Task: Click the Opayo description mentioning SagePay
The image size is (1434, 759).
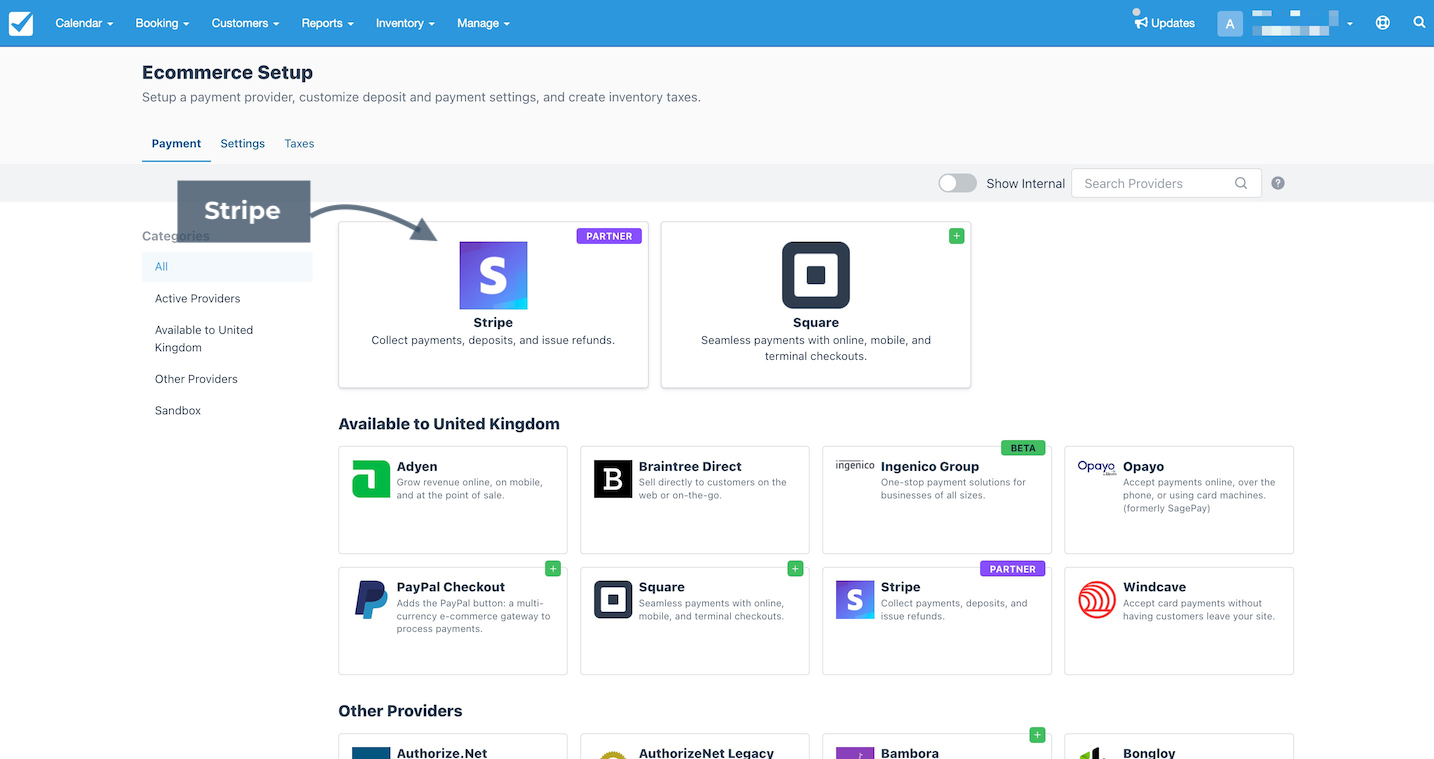Action: click(x=1199, y=495)
